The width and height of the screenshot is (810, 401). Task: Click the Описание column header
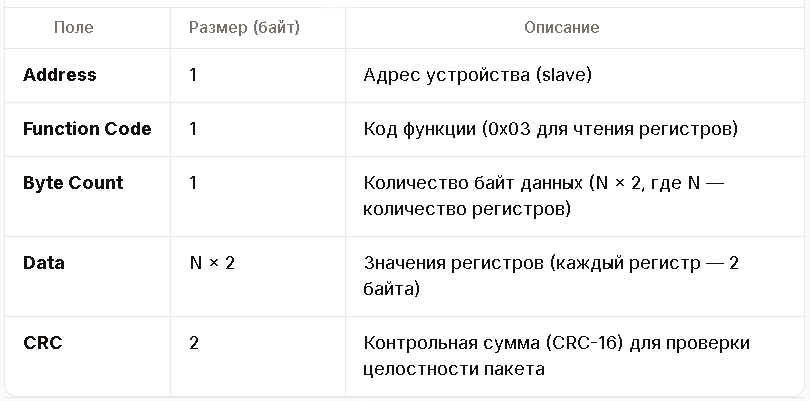pyautogui.click(x=562, y=27)
